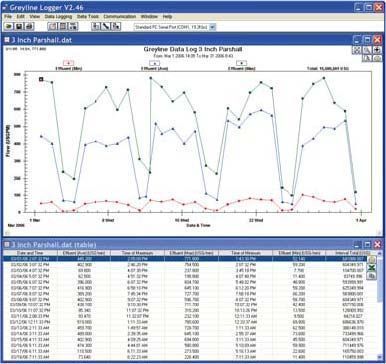The image size is (386, 364).
Task: Open file using toolbar folder icon
Action: 9,27
